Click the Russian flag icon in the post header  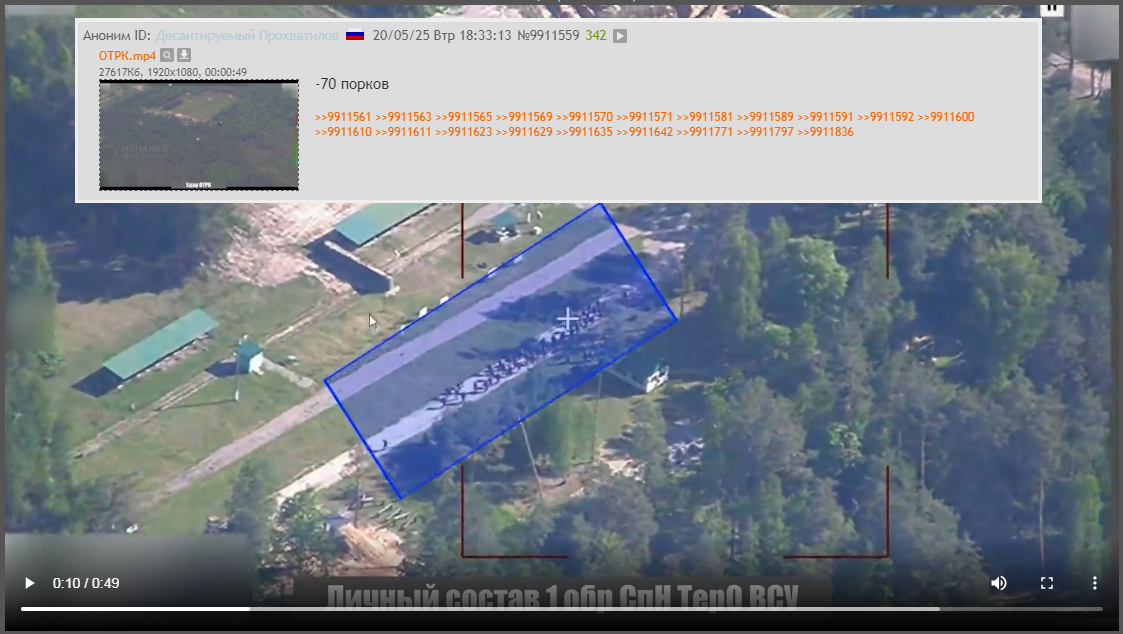coord(355,35)
